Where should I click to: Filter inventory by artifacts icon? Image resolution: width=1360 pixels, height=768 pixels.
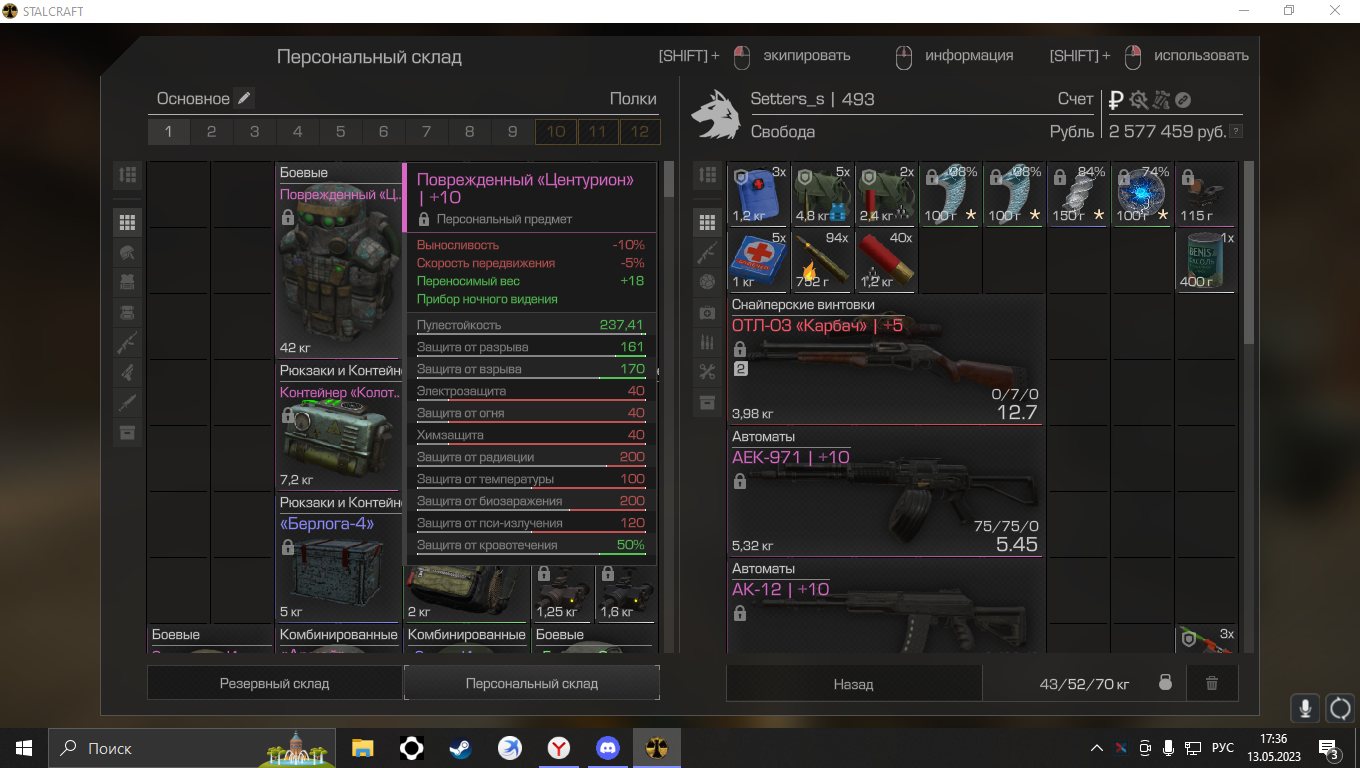point(708,282)
